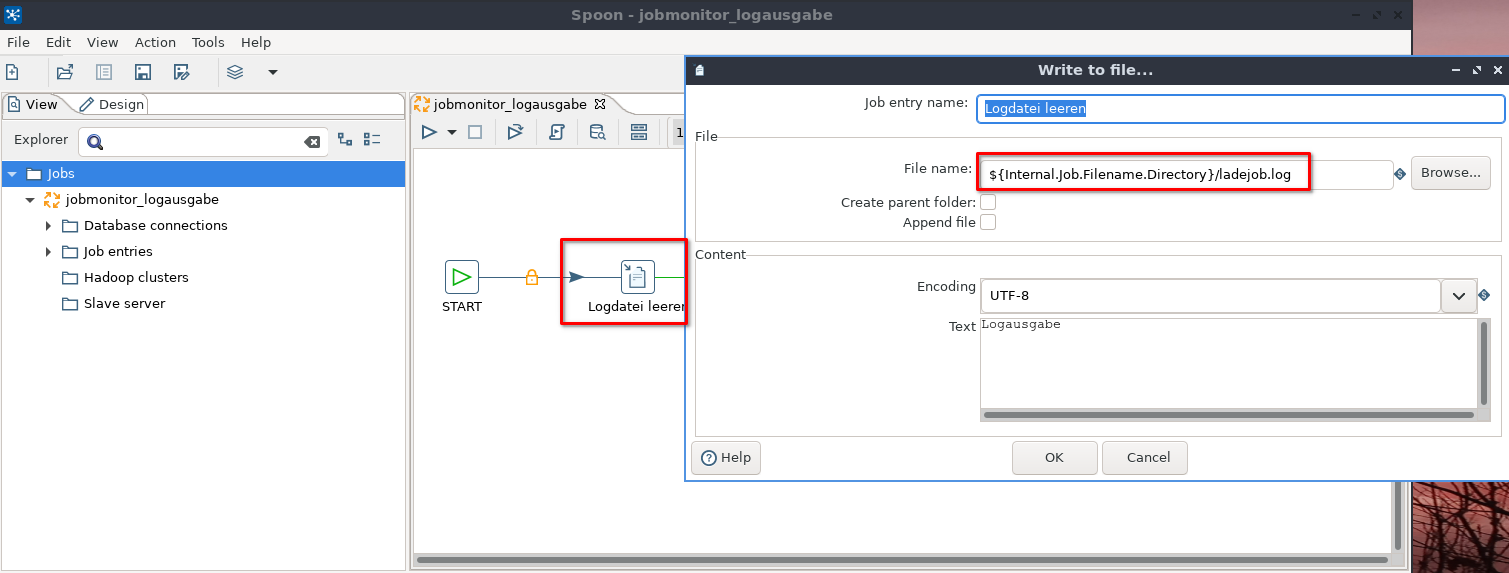The height and width of the screenshot is (573, 1509).
Task: Click variable icon beside File name
Action: coord(1399,174)
